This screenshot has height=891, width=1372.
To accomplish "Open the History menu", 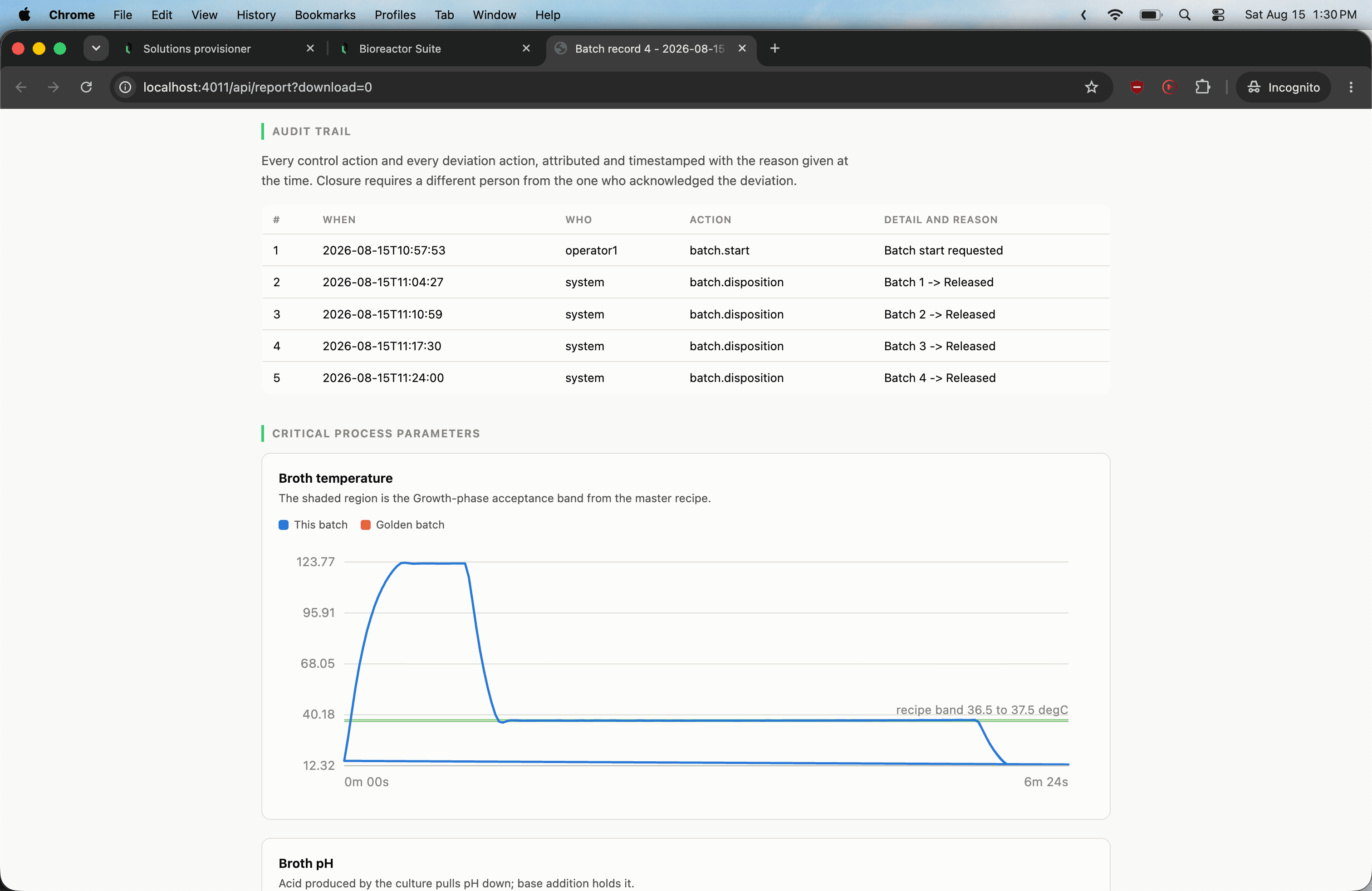I will 256,15.
